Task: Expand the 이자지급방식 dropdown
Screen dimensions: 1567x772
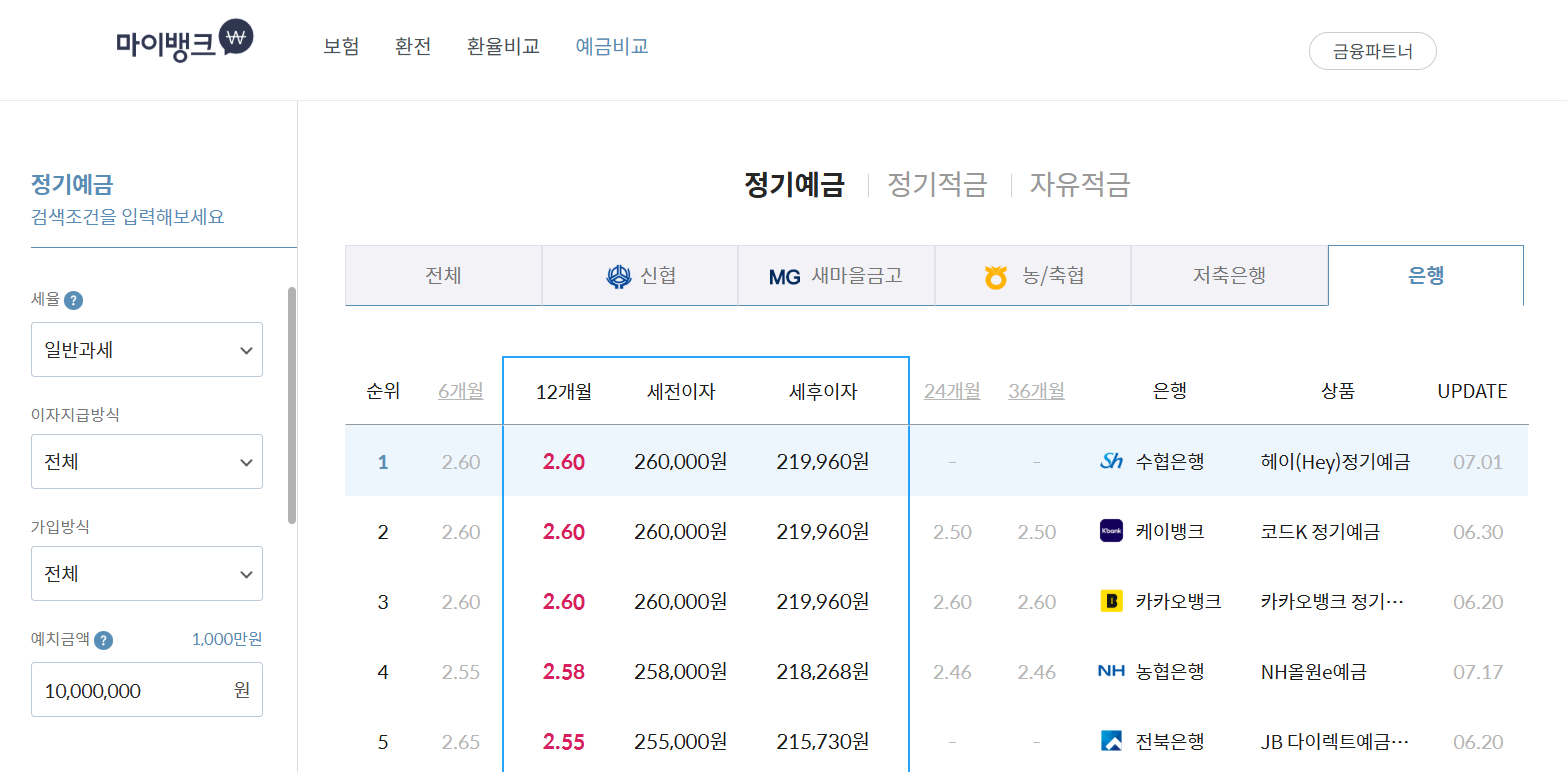Action: tap(146, 461)
